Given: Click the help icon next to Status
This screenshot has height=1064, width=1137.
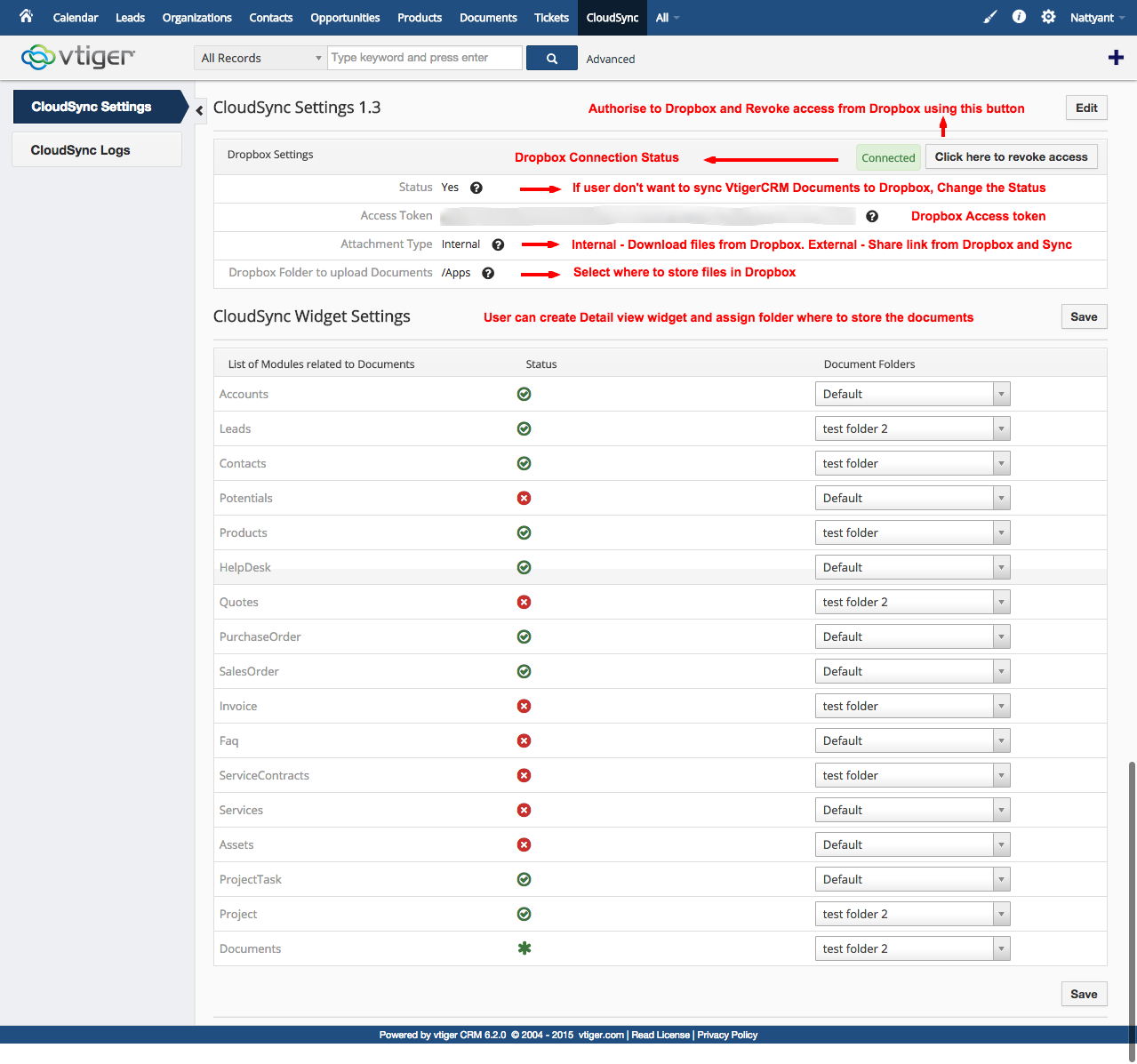Looking at the screenshot, I should (x=476, y=188).
